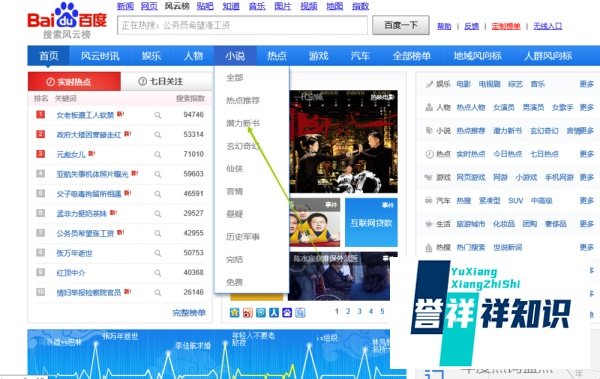The height and width of the screenshot is (379, 600).
Task: Click the Baidu paw share icon
Action: [287, 312]
